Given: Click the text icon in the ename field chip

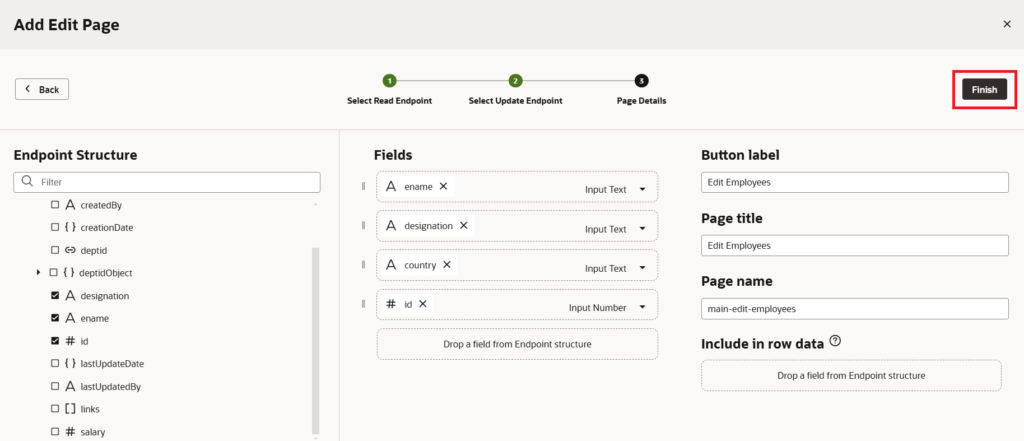Looking at the screenshot, I should pos(391,186).
